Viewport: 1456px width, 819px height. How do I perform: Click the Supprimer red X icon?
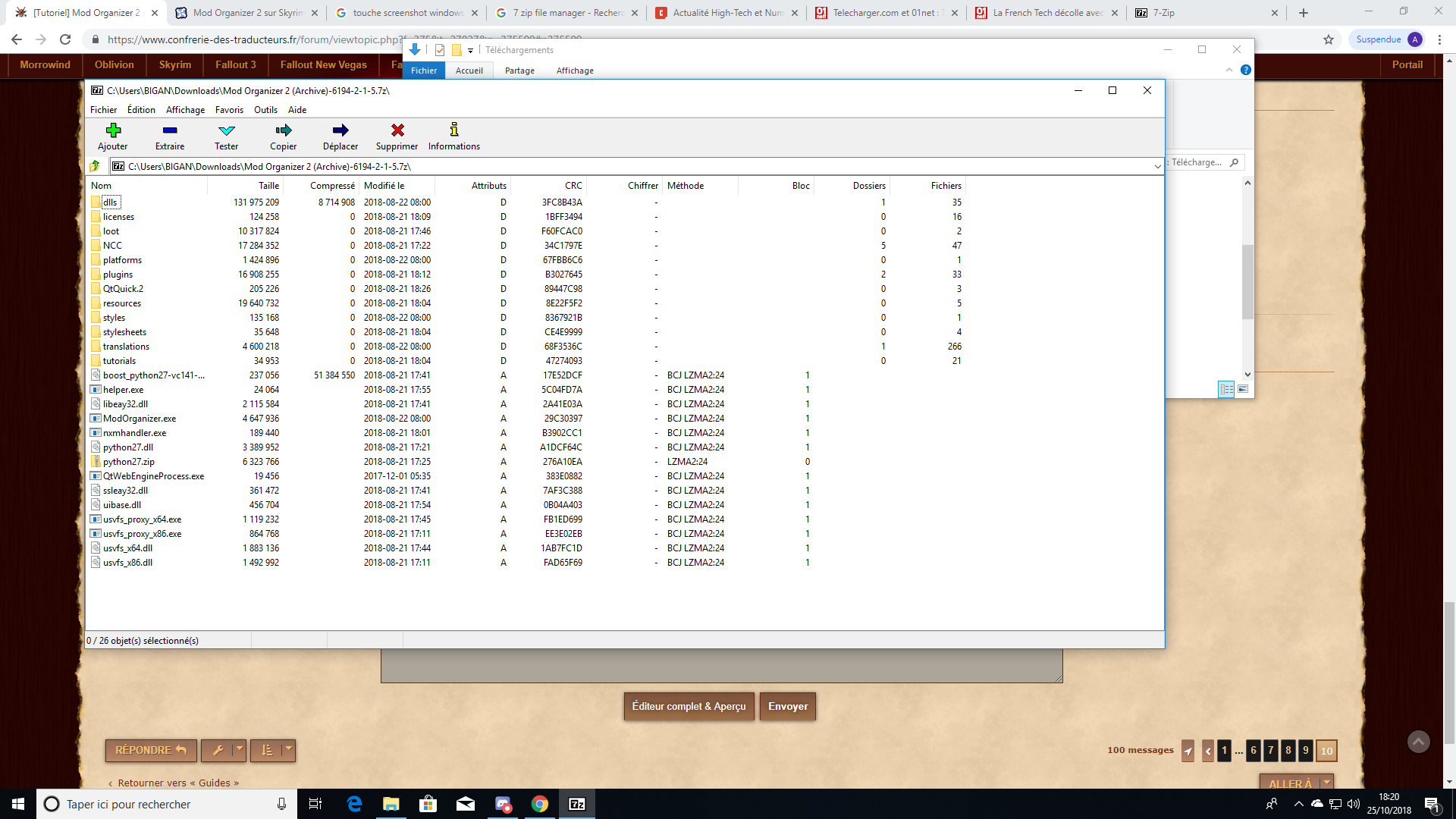click(397, 130)
